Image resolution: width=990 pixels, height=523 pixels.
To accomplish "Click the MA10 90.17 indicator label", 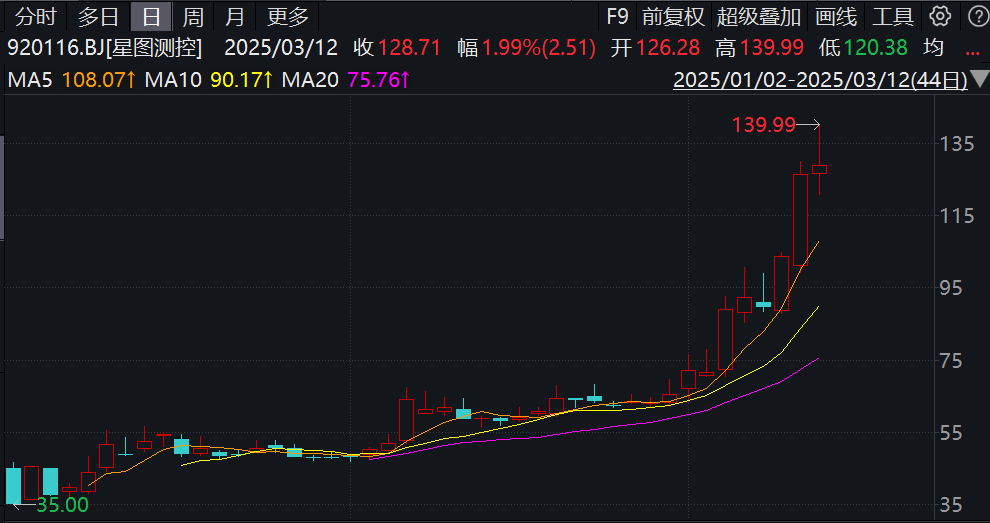I will tap(209, 80).
